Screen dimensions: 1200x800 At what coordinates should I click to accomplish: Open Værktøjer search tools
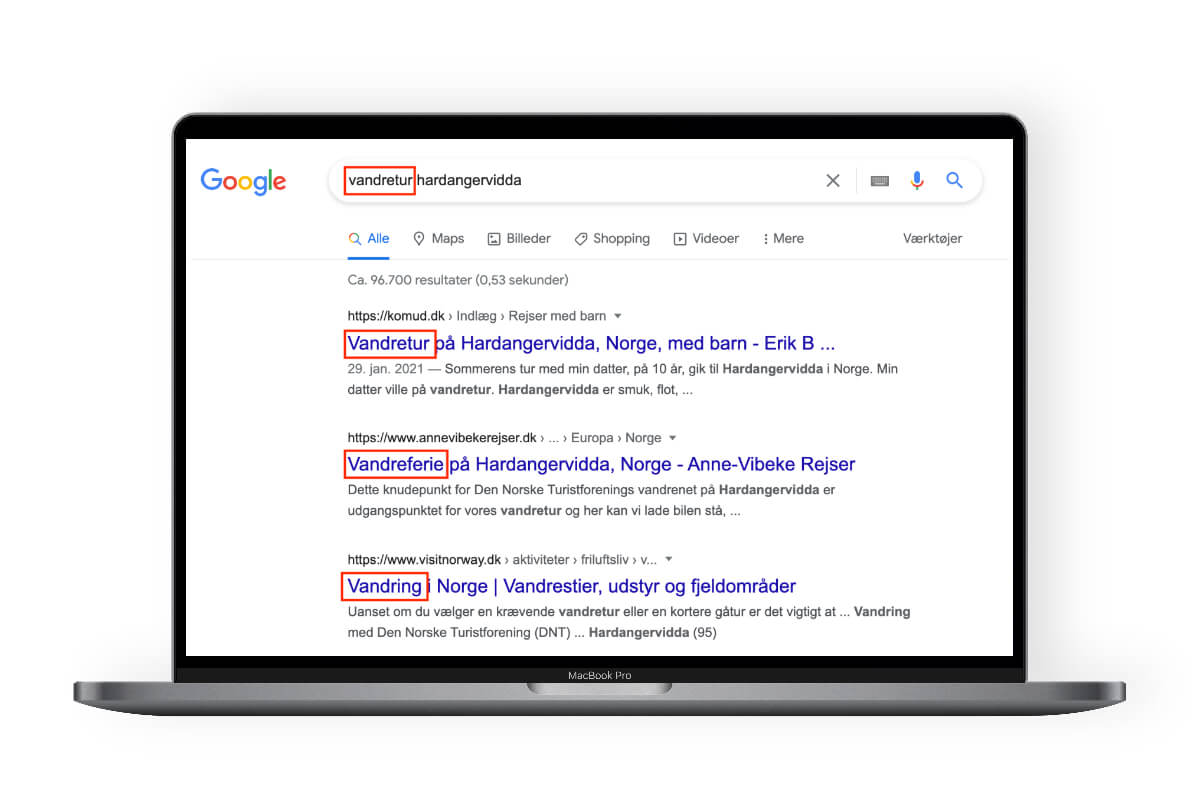coord(932,239)
